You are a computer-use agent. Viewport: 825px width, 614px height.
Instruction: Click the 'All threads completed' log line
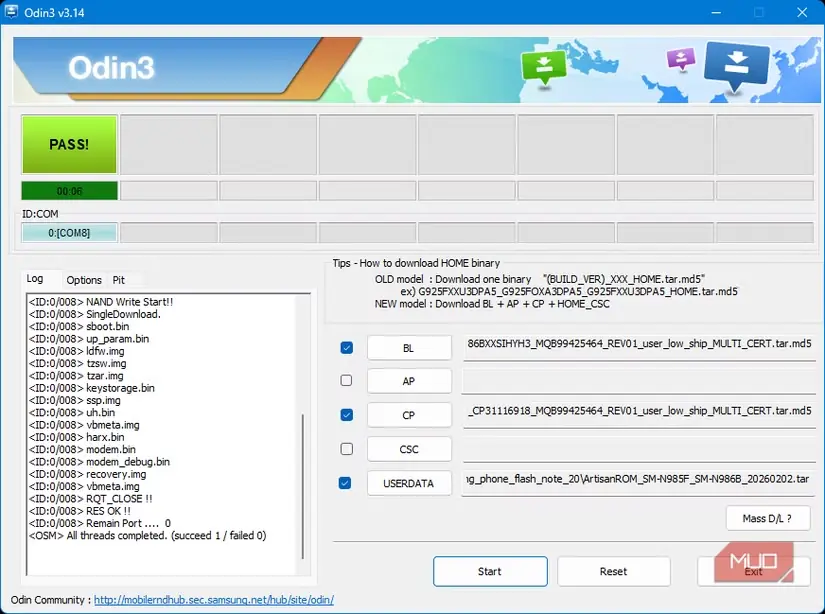(147, 536)
